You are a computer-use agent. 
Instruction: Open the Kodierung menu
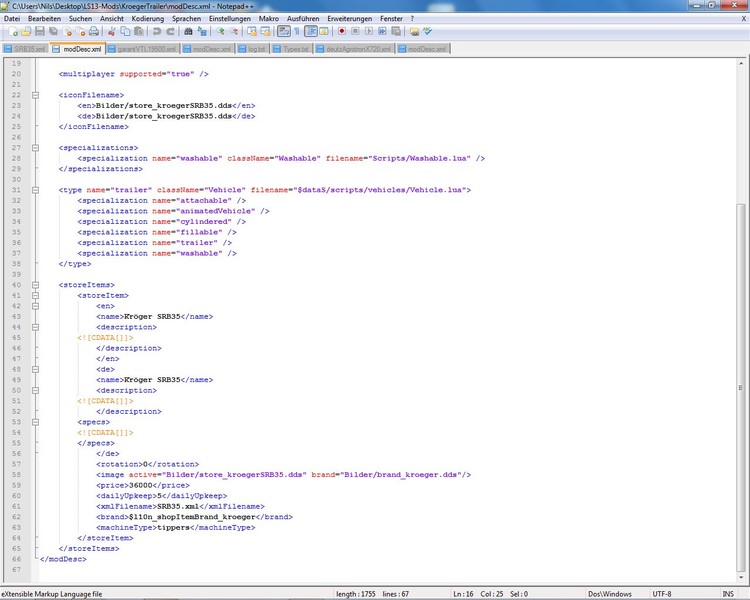tap(148, 19)
